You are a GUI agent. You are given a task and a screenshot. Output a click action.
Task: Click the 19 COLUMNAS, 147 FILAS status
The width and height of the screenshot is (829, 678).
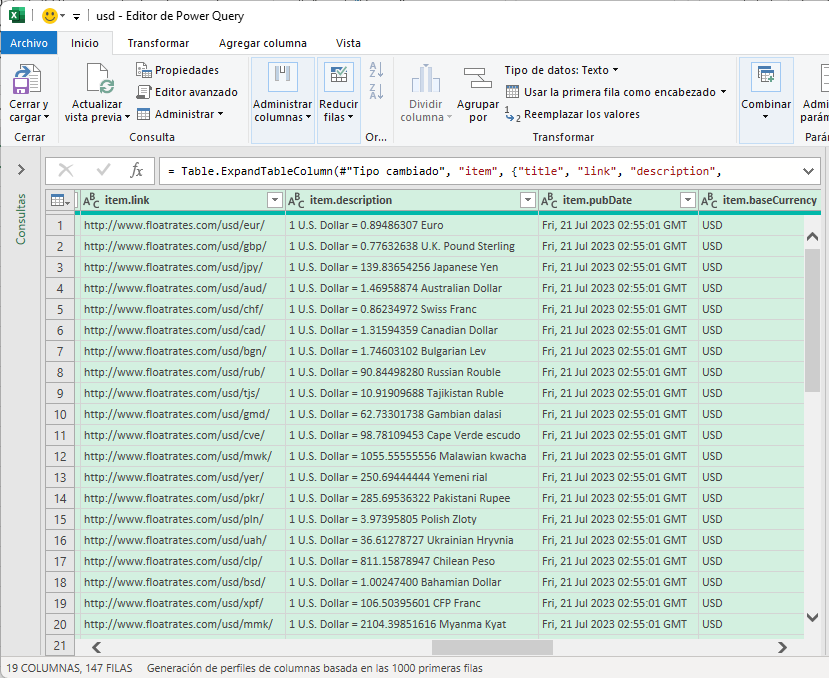click(69, 668)
